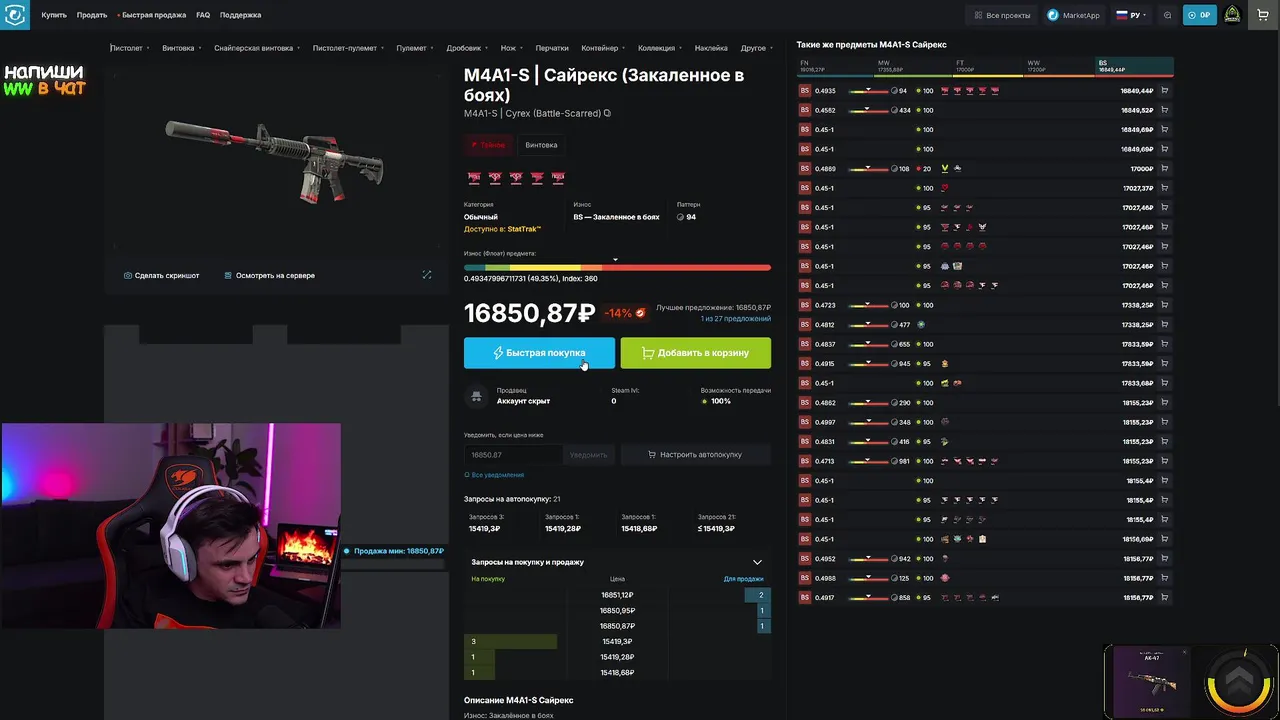Open the Винтовка category dropdown
This screenshot has width=1280, height=720.
point(181,48)
